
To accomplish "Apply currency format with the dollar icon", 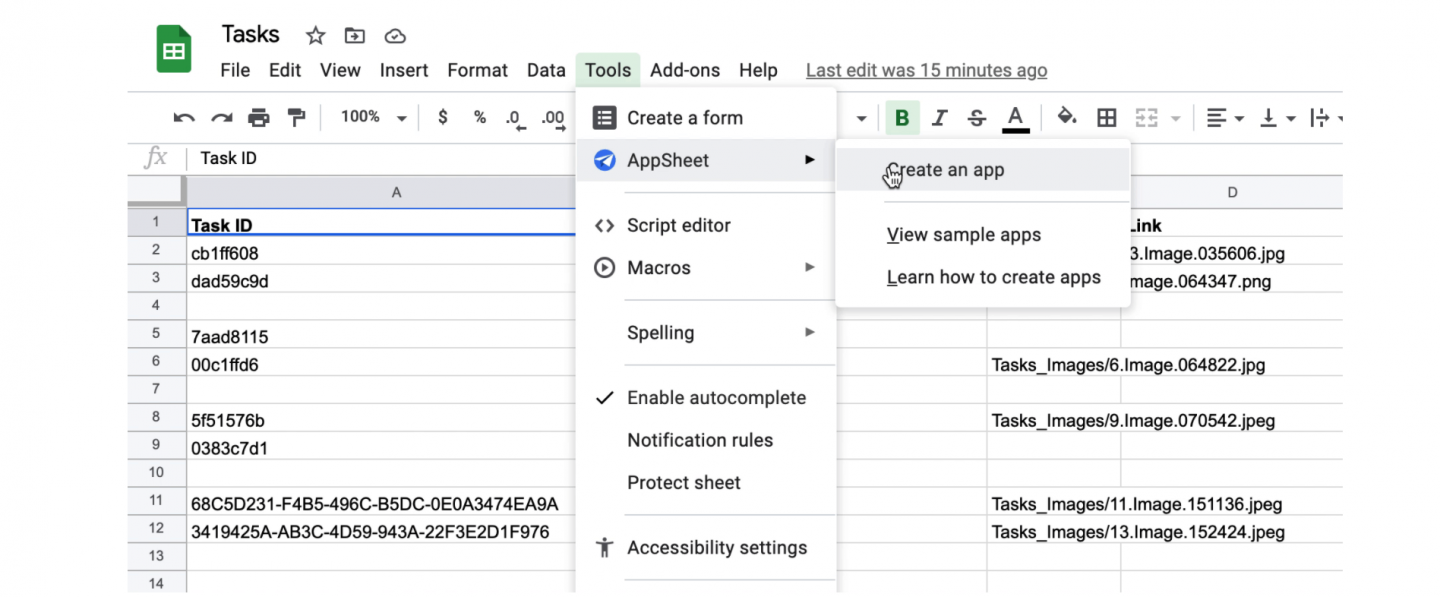I will tap(442, 117).
